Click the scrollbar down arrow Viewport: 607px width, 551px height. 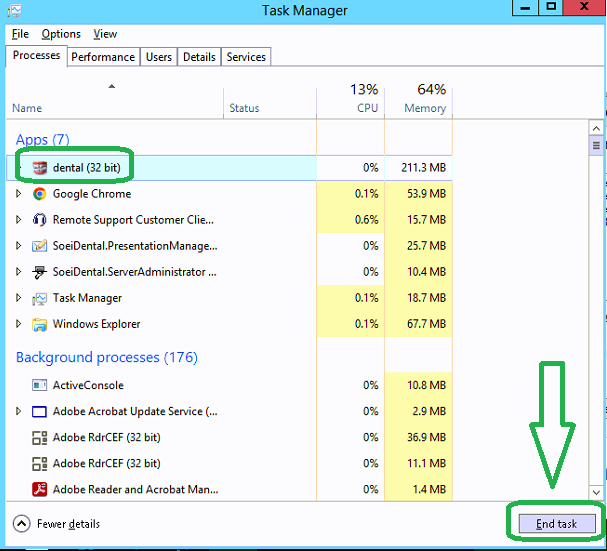[x=596, y=493]
